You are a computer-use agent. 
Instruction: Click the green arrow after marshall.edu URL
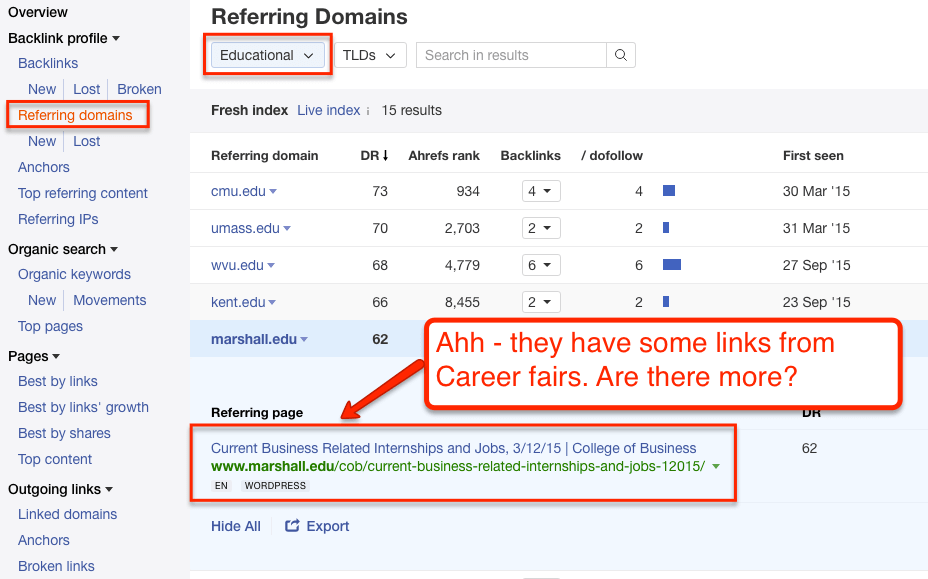click(716, 467)
